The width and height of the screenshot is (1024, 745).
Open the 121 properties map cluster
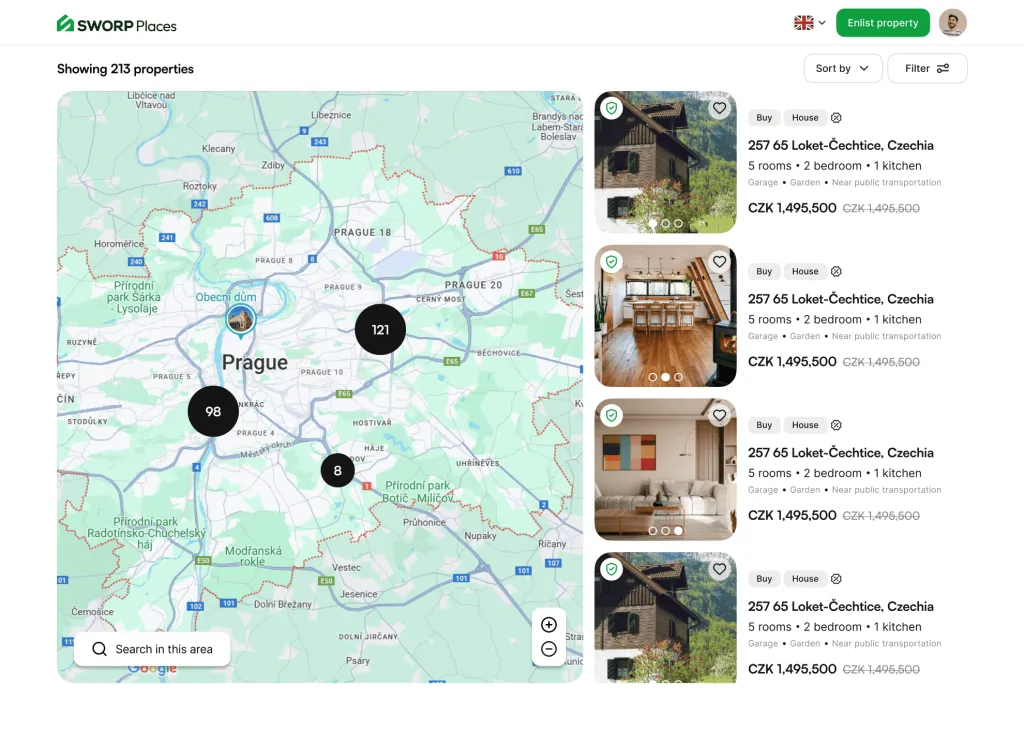[380, 329]
